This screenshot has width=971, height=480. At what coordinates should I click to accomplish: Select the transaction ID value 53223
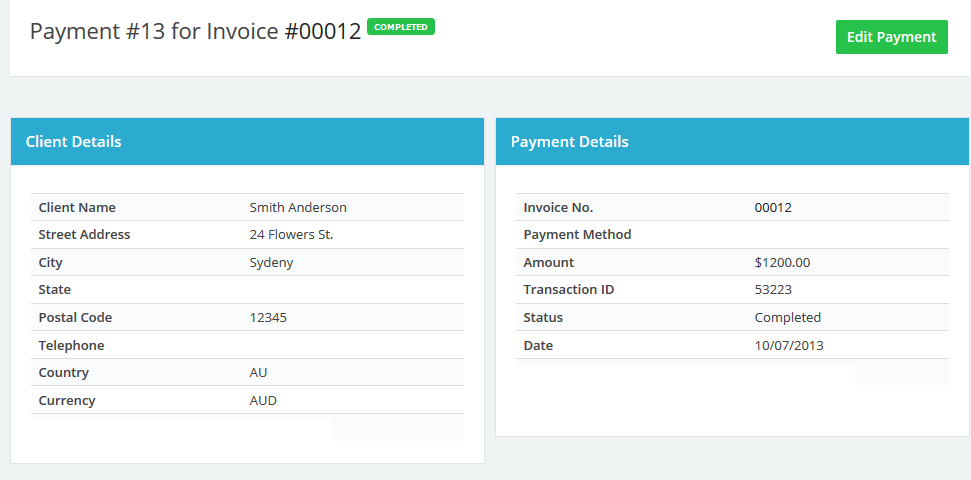pyautogui.click(x=773, y=290)
